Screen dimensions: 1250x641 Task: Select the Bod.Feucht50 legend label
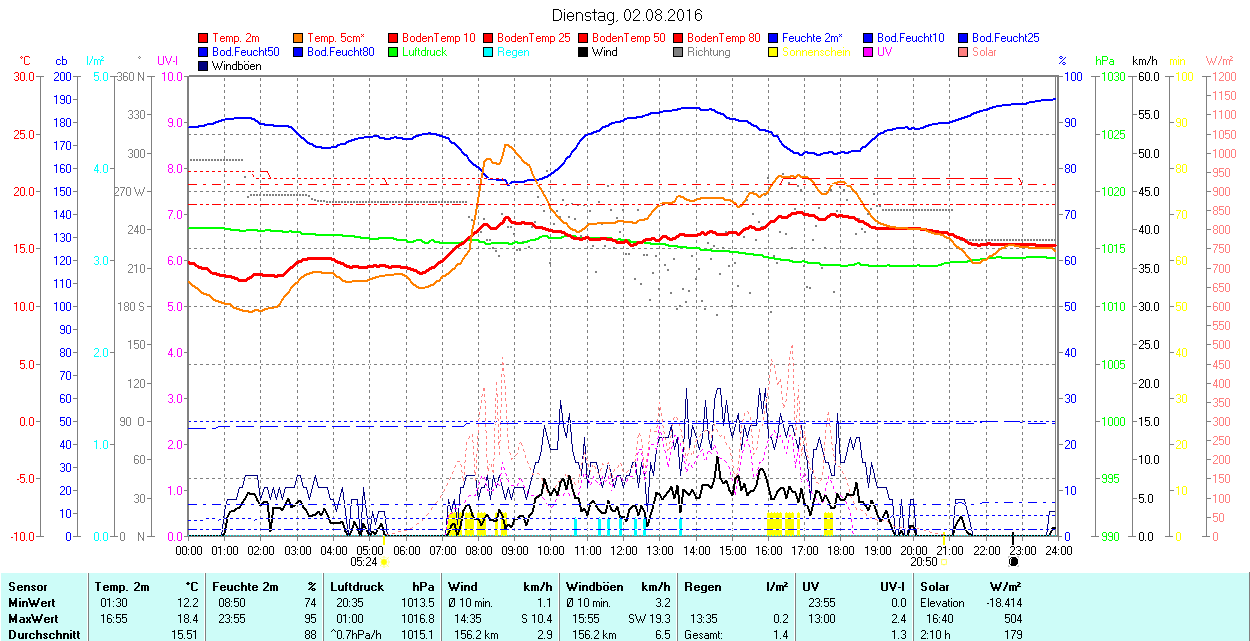pyautogui.click(x=246, y=52)
